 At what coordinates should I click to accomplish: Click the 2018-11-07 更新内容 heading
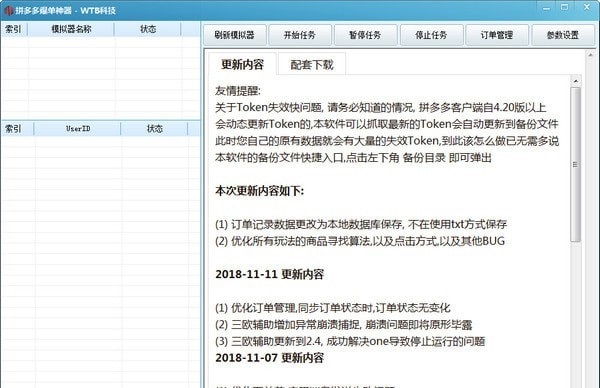(x=269, y=358)
